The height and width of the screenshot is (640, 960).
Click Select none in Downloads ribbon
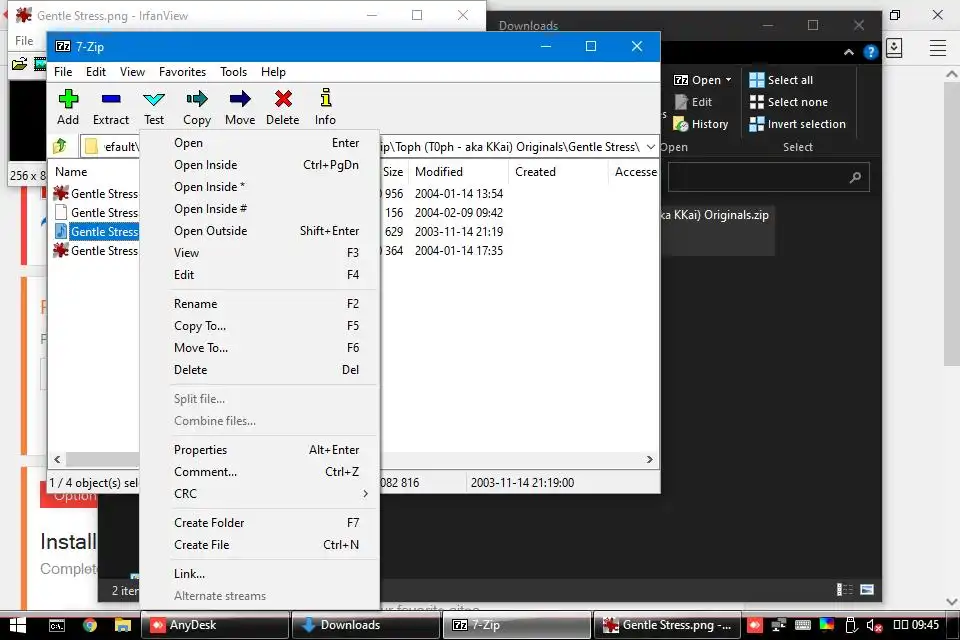pyautogui.click(x=789, y=102)
